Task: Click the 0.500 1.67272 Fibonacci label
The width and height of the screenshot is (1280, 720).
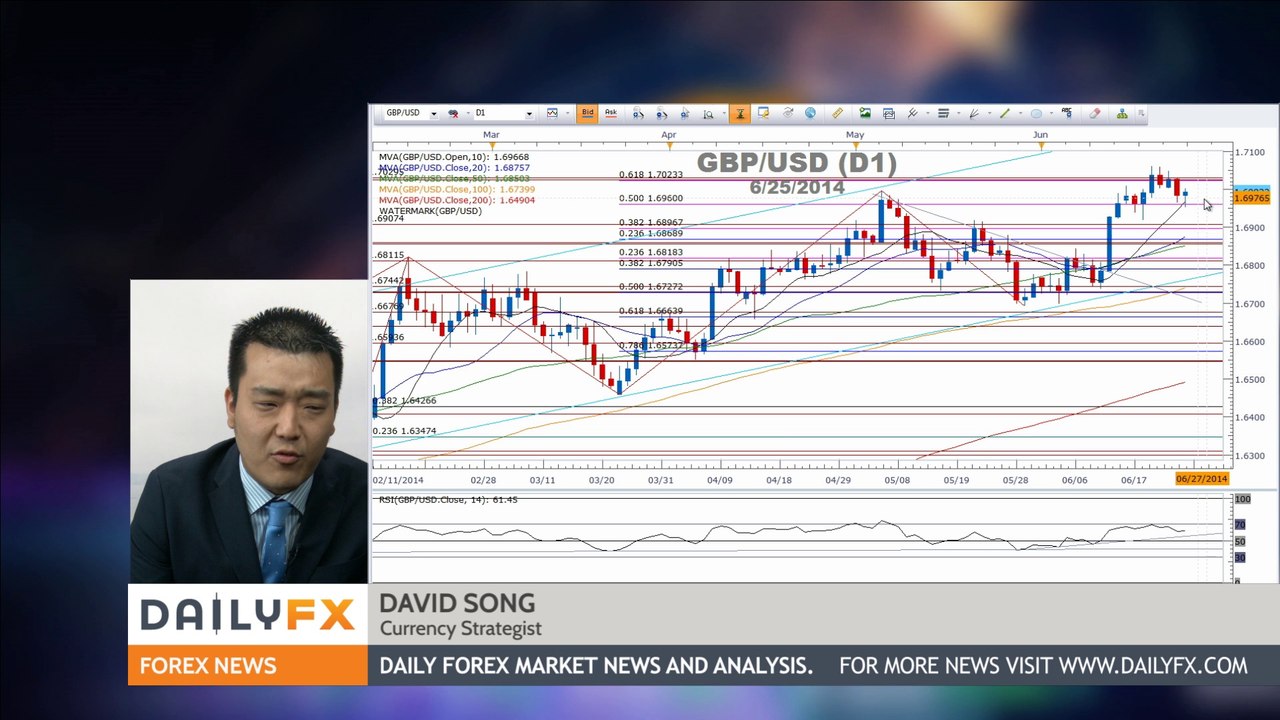Action: point(651,287)
